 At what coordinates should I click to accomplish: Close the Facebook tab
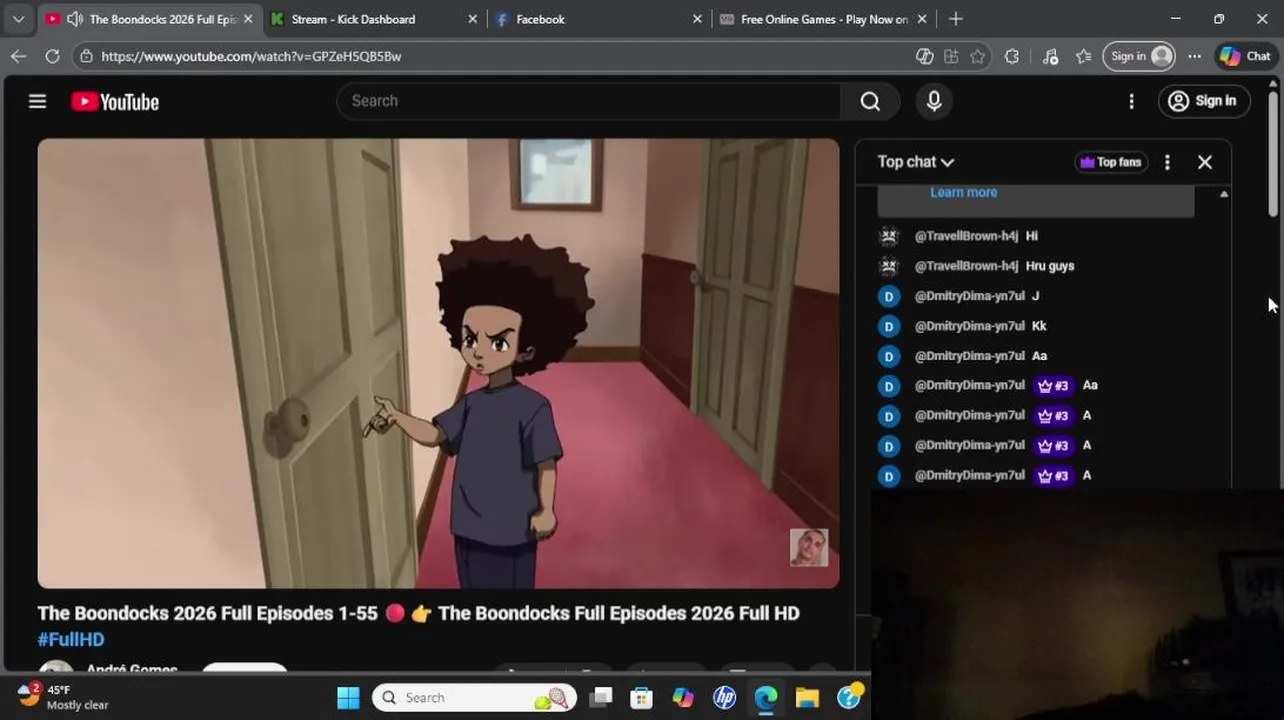(698, 19)
